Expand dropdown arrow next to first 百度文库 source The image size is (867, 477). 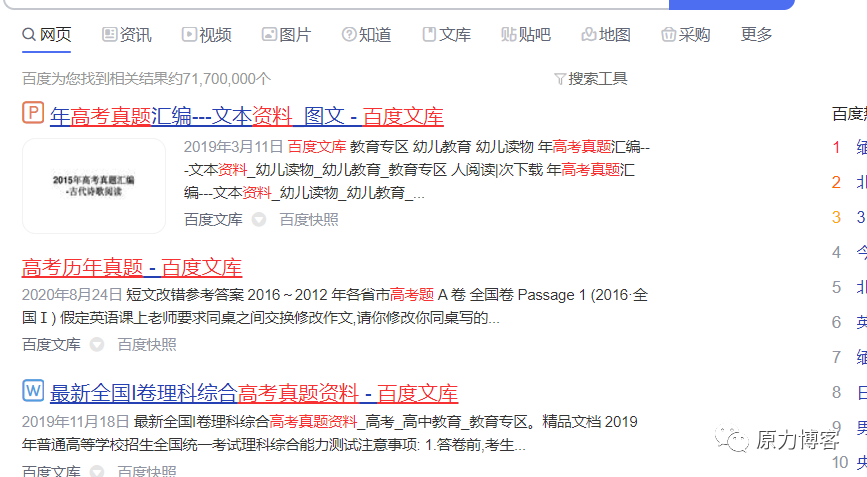[x=259, y=220]
